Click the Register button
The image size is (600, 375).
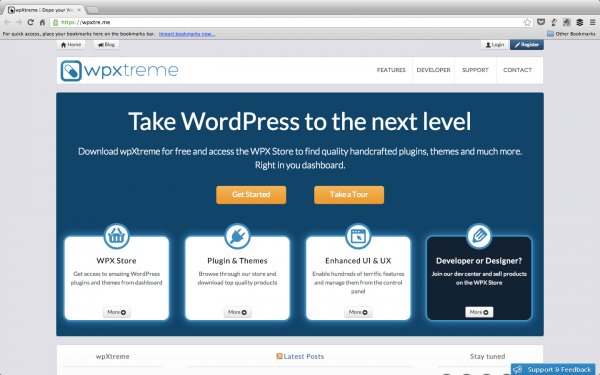pyautogui.click(x=527, y=45)
